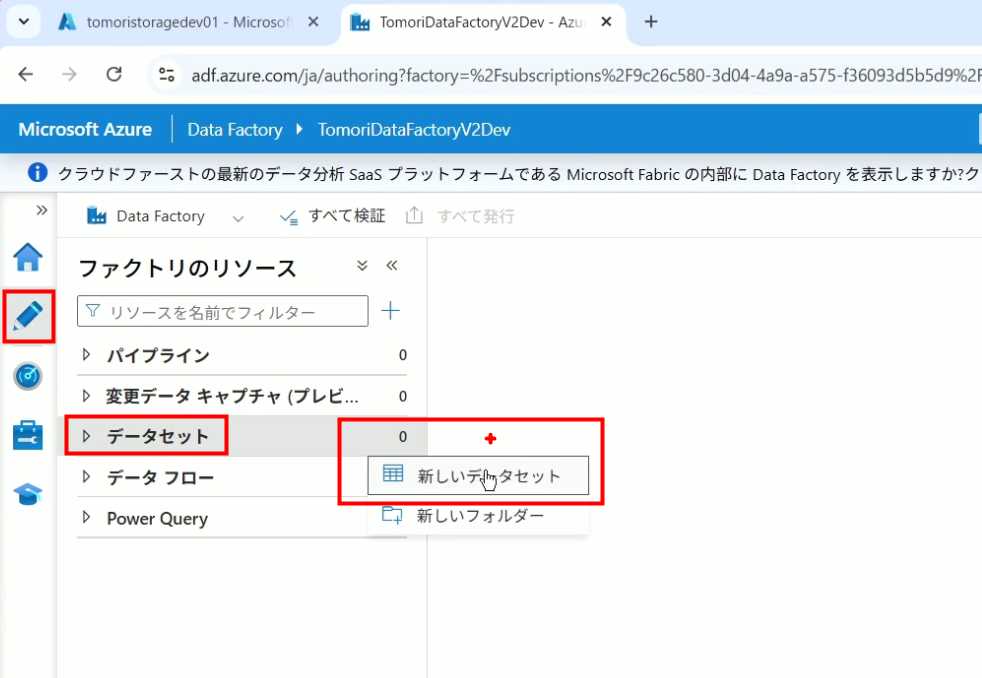982x678 pixels.
Task: Expand all resources with double down chevron
Action: (362, 266)
